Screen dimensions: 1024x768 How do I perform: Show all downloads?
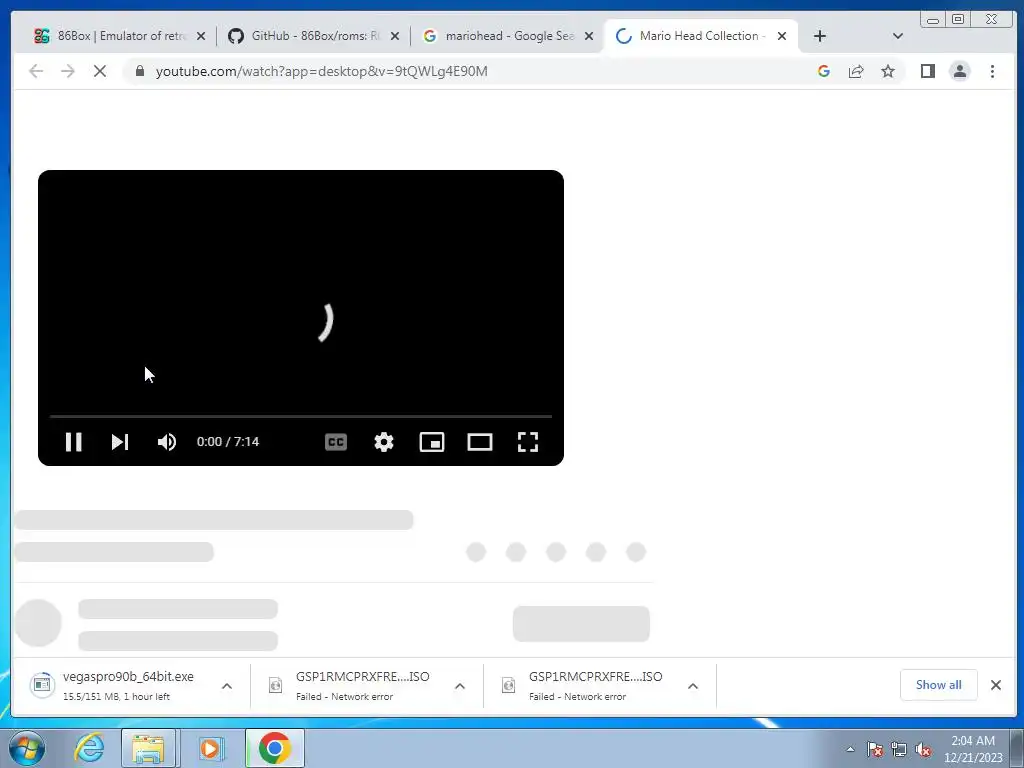point(938,684)
